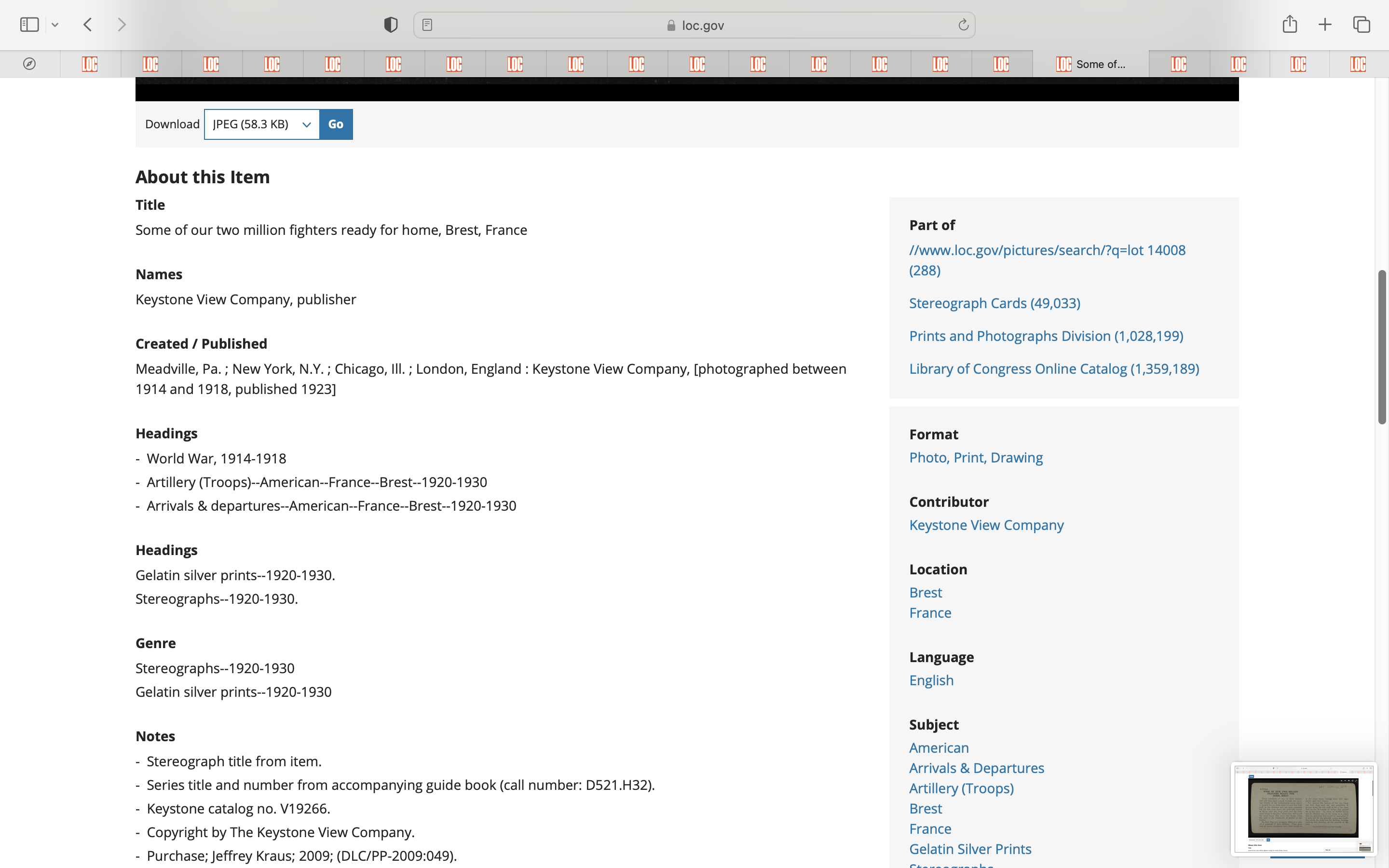Click the forward navigation arrow
Image resolution: width=1389 pixels, height=868 pixels.
coord(121,25)
